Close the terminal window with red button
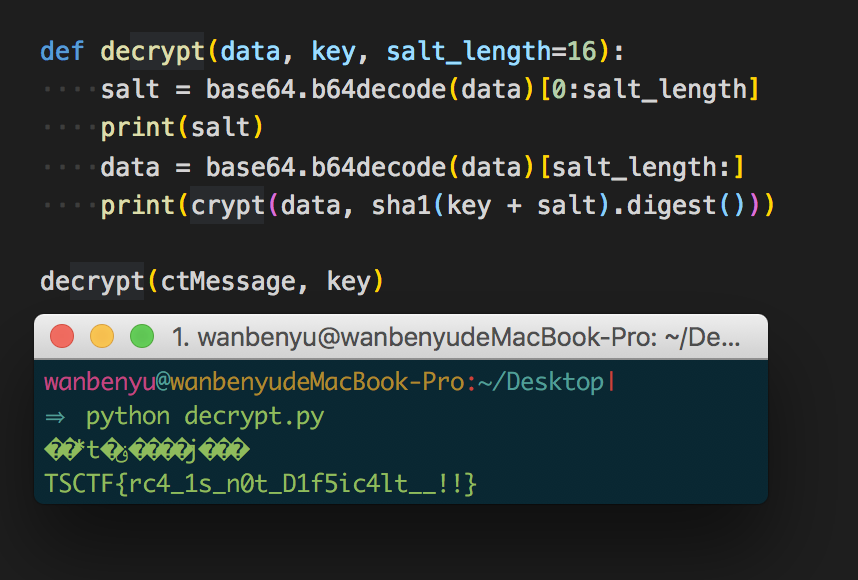858x580 pixels. [62, 336]
